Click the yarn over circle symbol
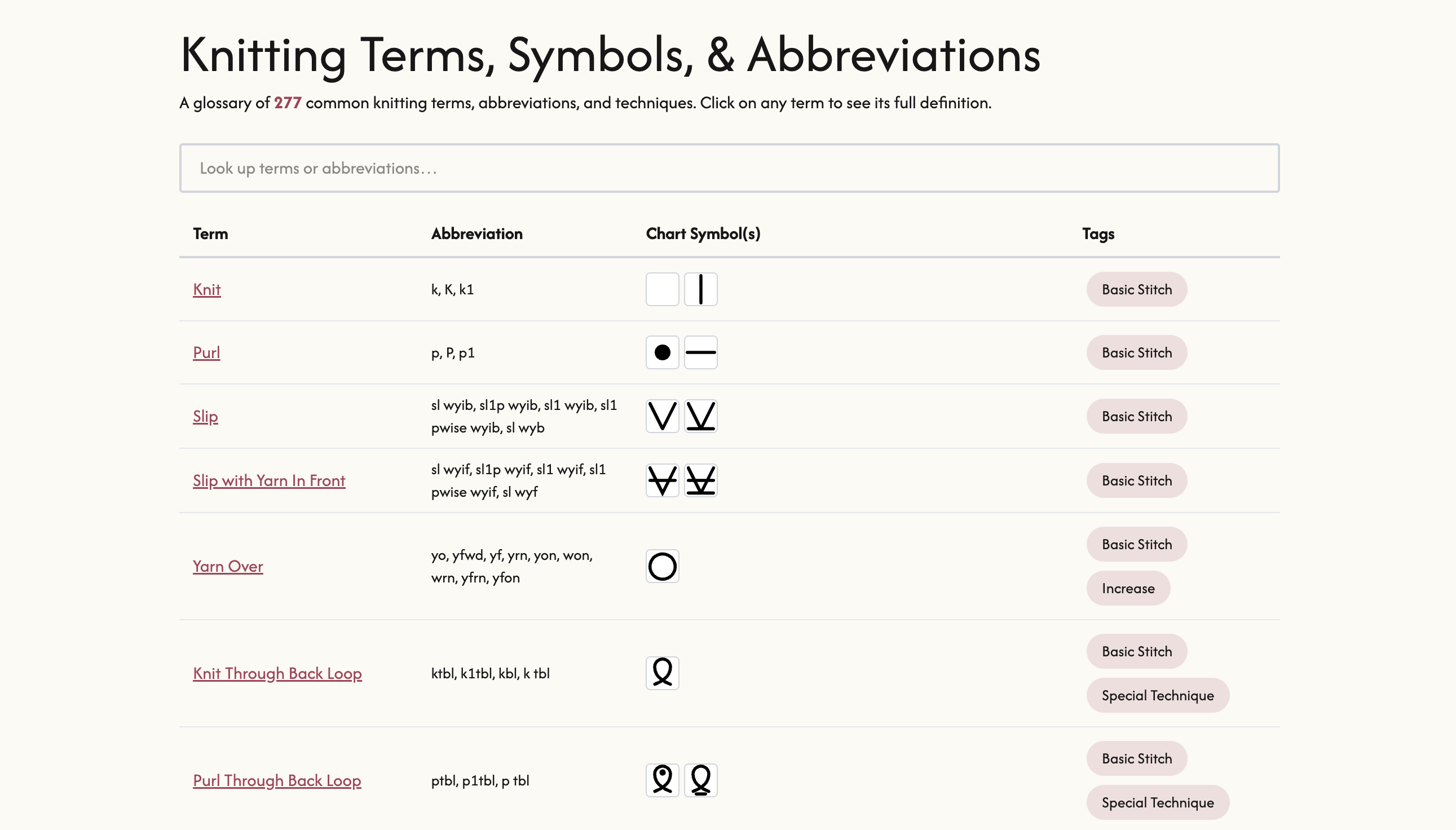The height and width of the screenshot is (830, 1456). (x=661, y=566)
